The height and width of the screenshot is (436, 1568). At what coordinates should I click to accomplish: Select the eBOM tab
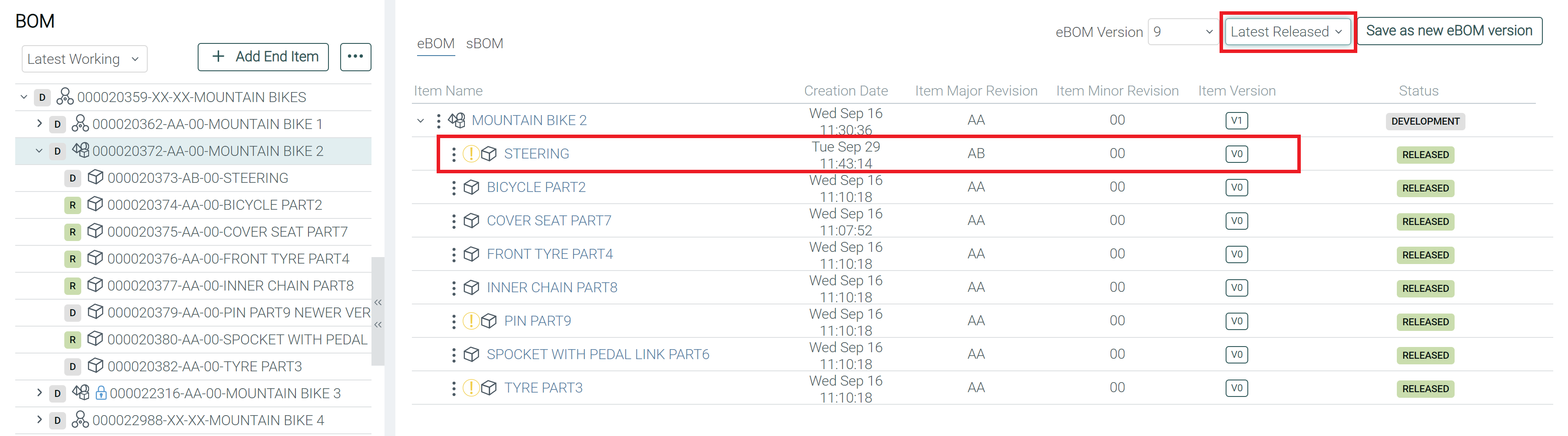pyautogui.click(x=435, y=44)
